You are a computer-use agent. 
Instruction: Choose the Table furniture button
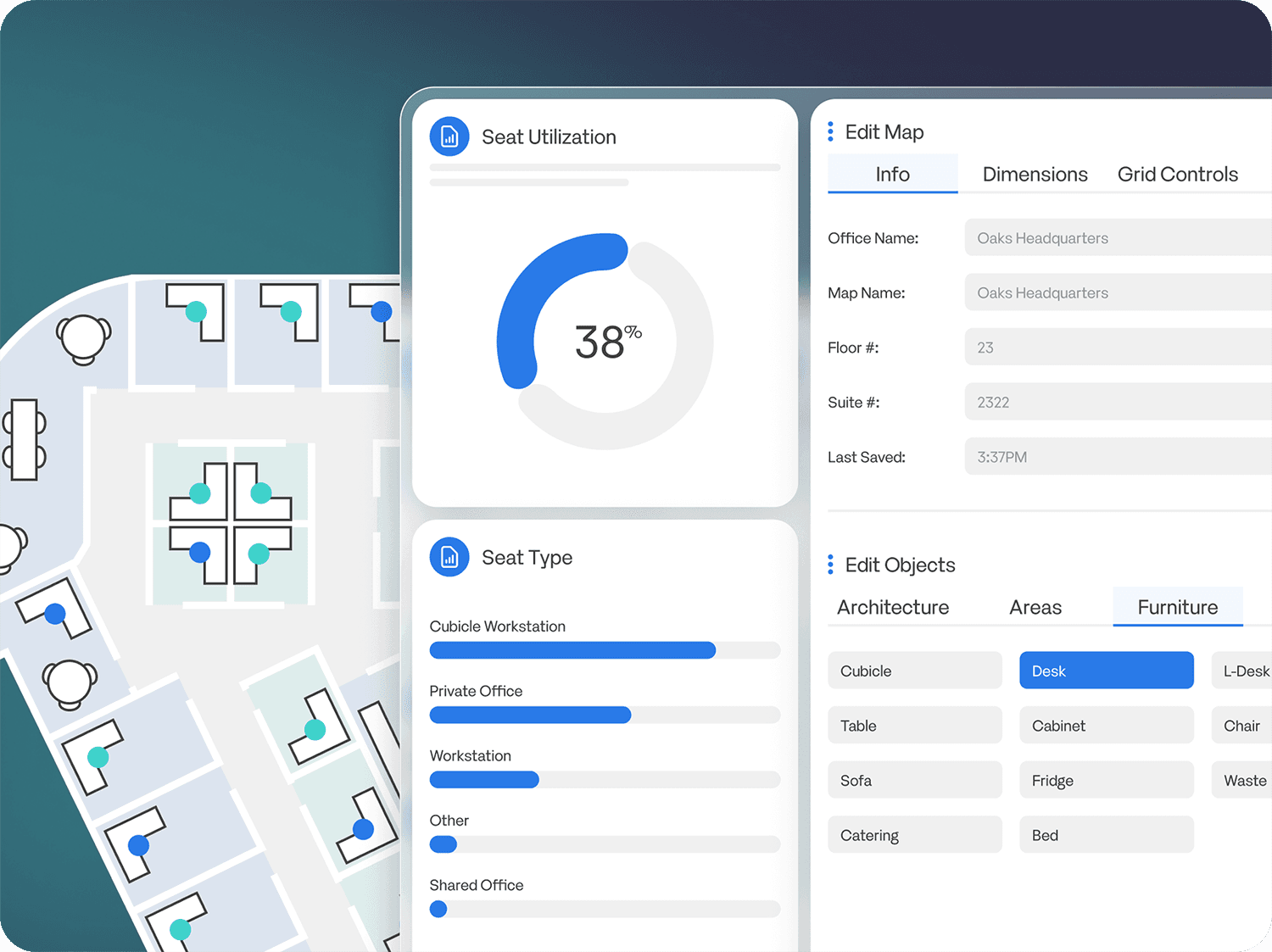tap(915, 726)
